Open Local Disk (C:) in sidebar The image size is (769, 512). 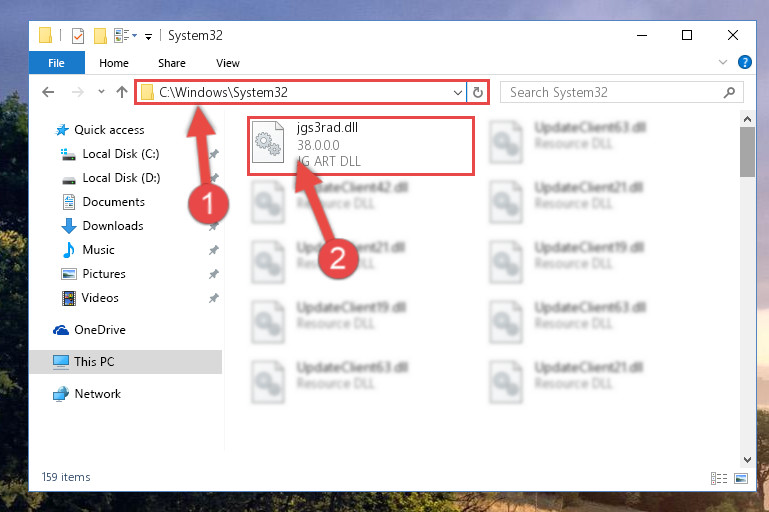[x=121, y=154]
